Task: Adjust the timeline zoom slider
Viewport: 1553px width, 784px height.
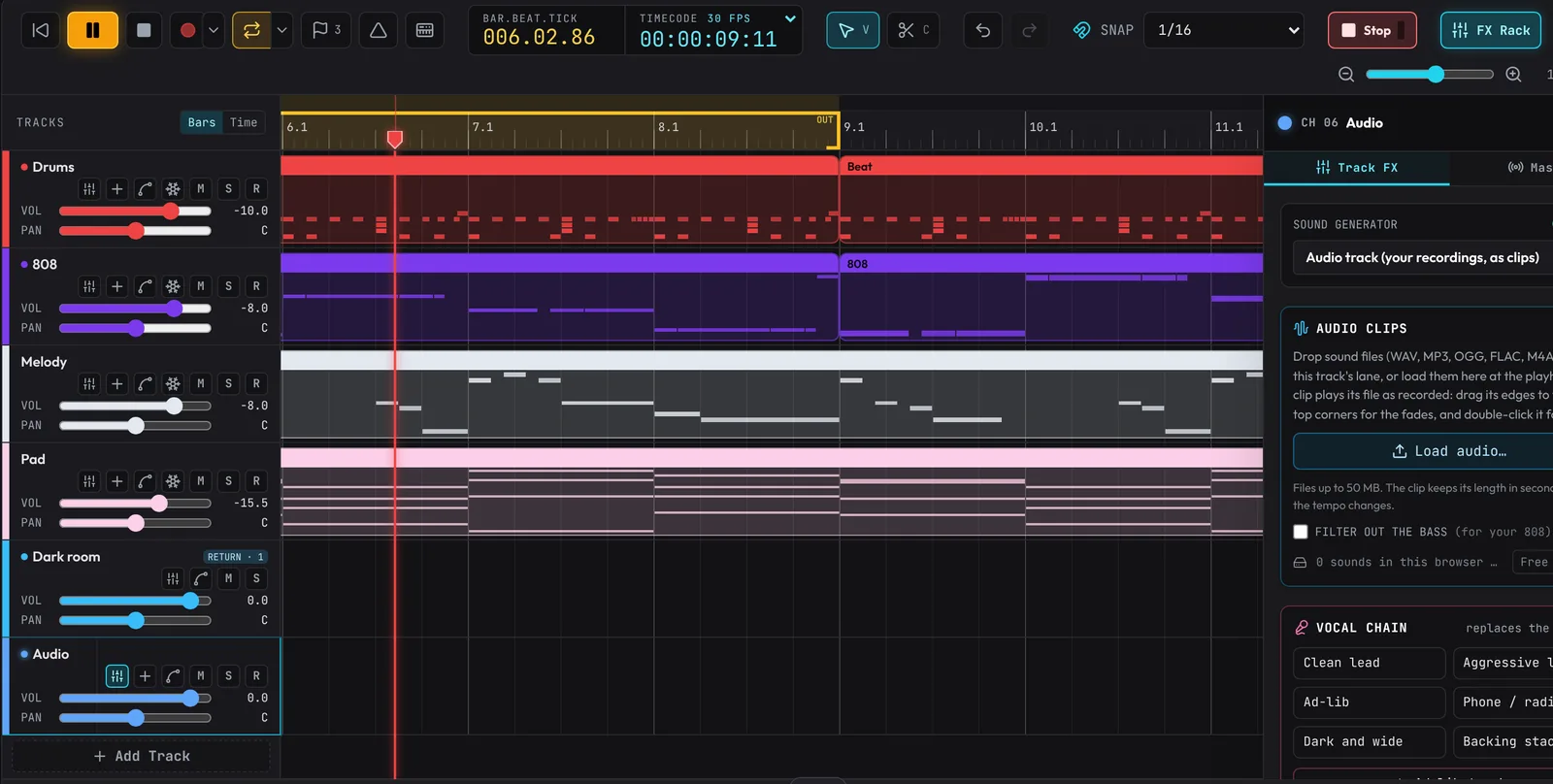Action: pyautogui.click(x=1429, y=75)
